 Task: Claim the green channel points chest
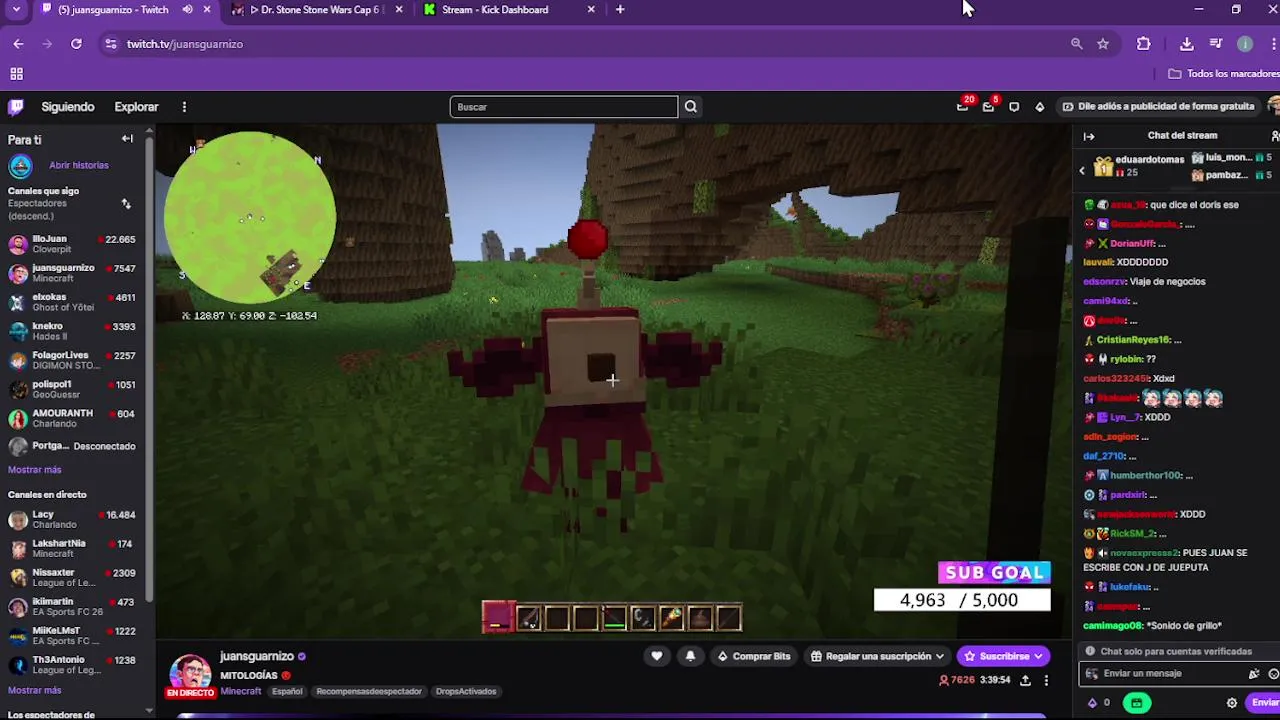pyautogui.click(x=1137, y=703)
